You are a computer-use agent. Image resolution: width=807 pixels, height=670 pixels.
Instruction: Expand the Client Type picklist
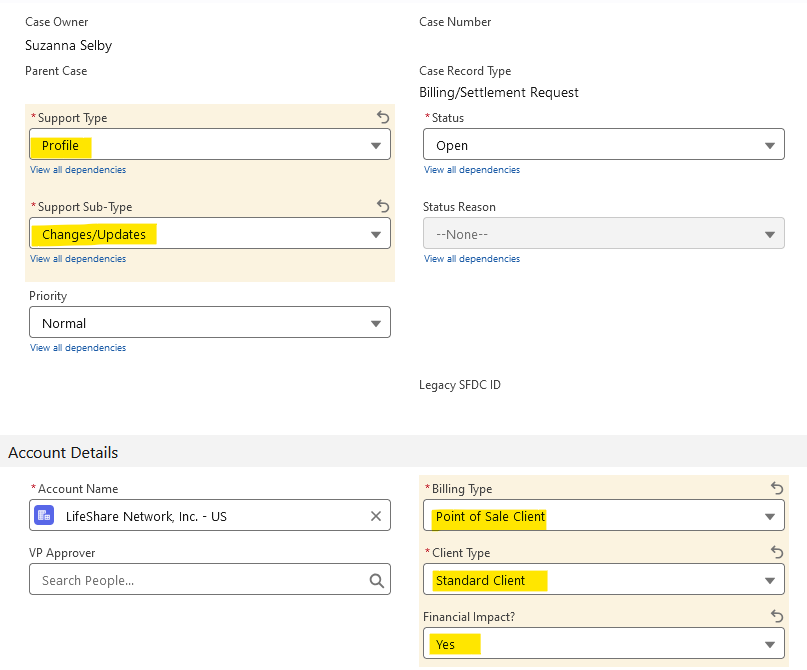(604, 580)
